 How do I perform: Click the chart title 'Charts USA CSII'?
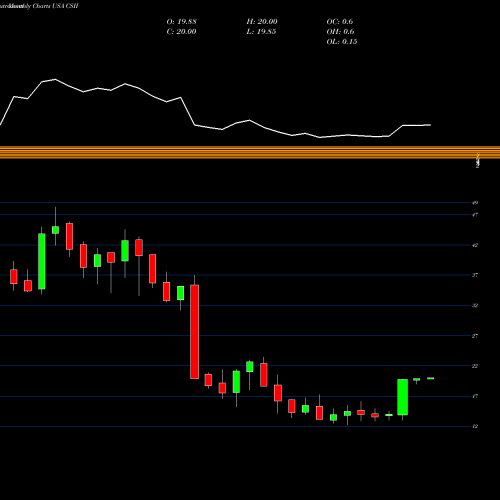coord(55,6)
